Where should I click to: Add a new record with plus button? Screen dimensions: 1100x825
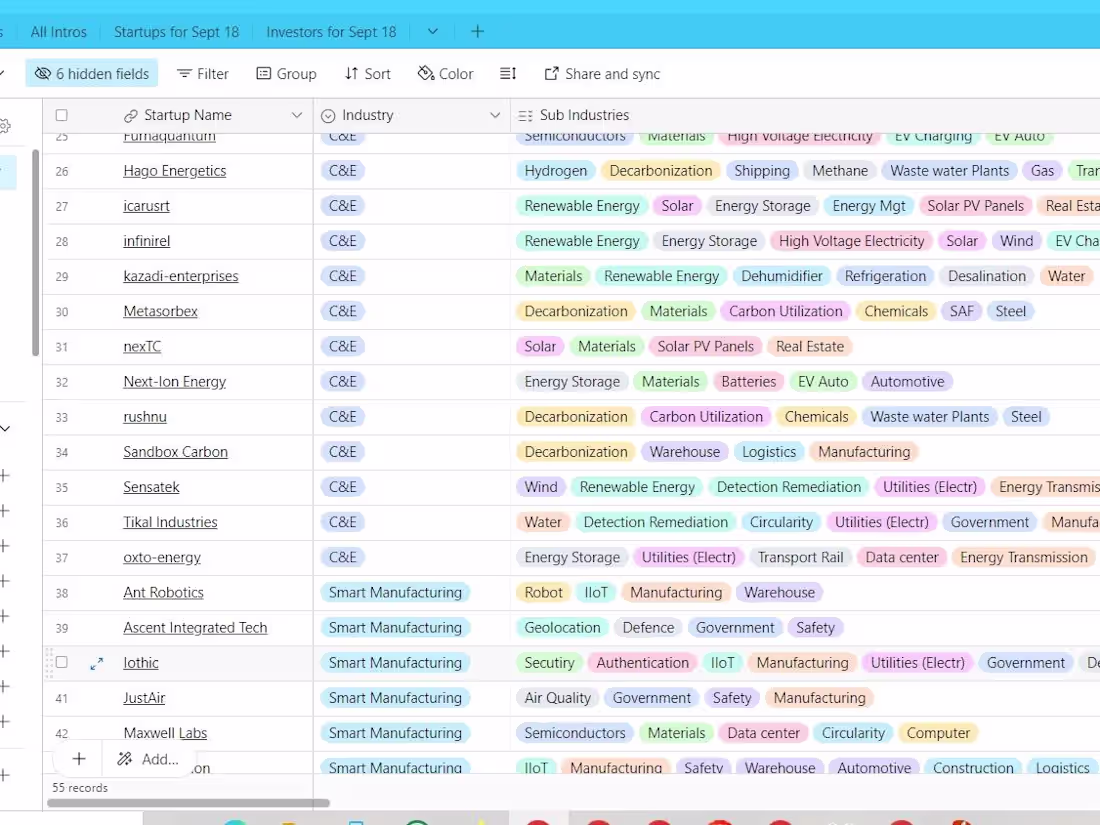click(79, 759)
